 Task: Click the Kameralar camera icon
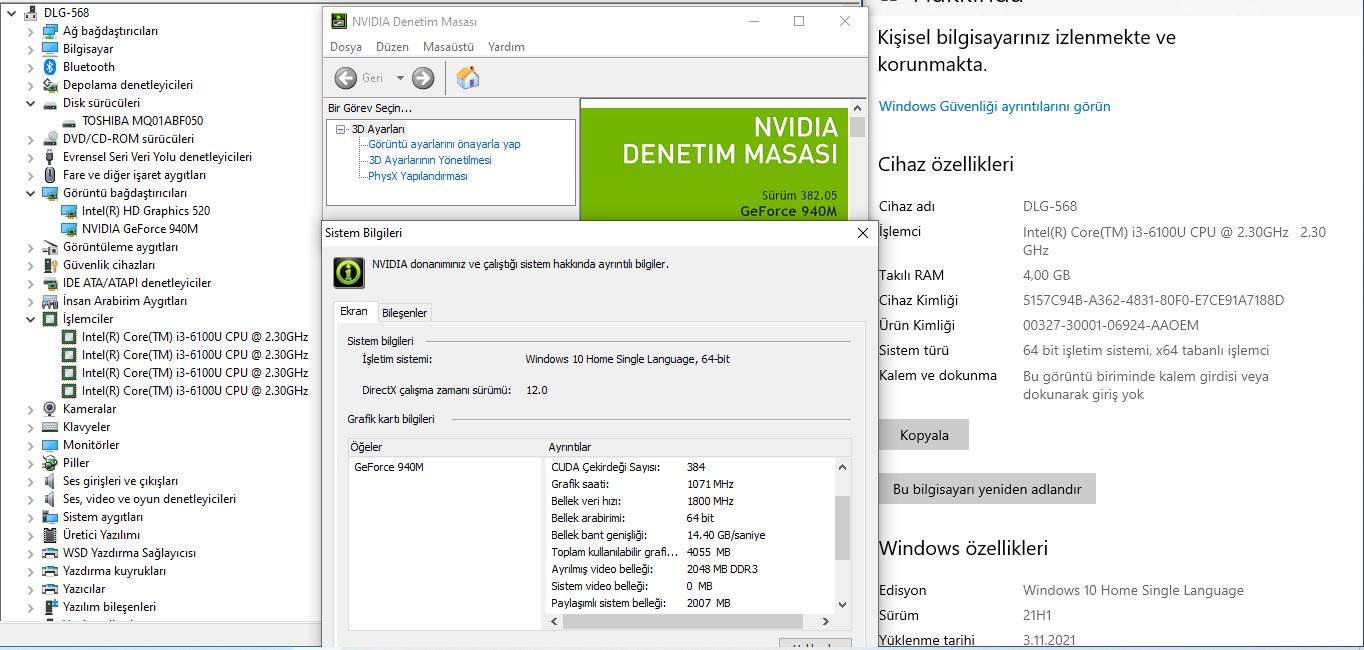tap(50, 409)
